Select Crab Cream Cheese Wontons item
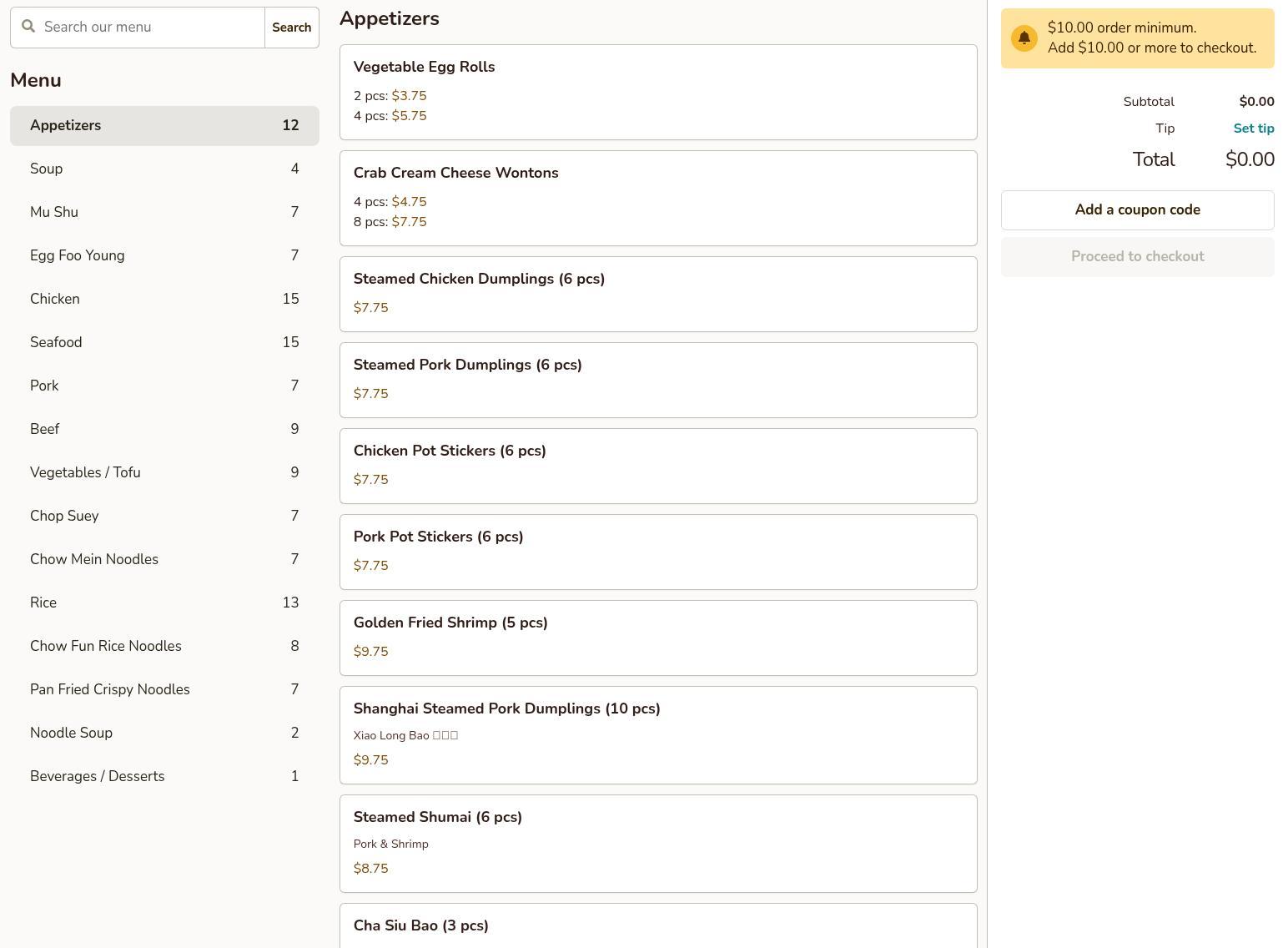The image size is (1288, 948). tap(657, 198)
